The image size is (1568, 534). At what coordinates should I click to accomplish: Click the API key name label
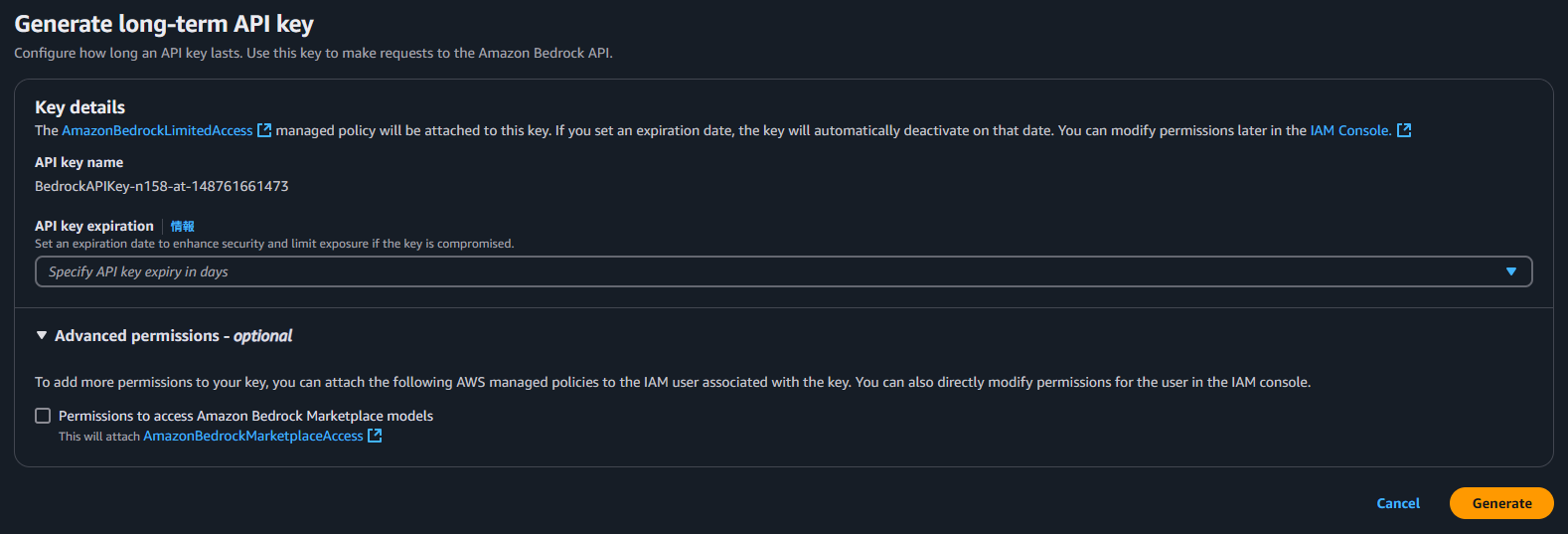coord(79,162)
